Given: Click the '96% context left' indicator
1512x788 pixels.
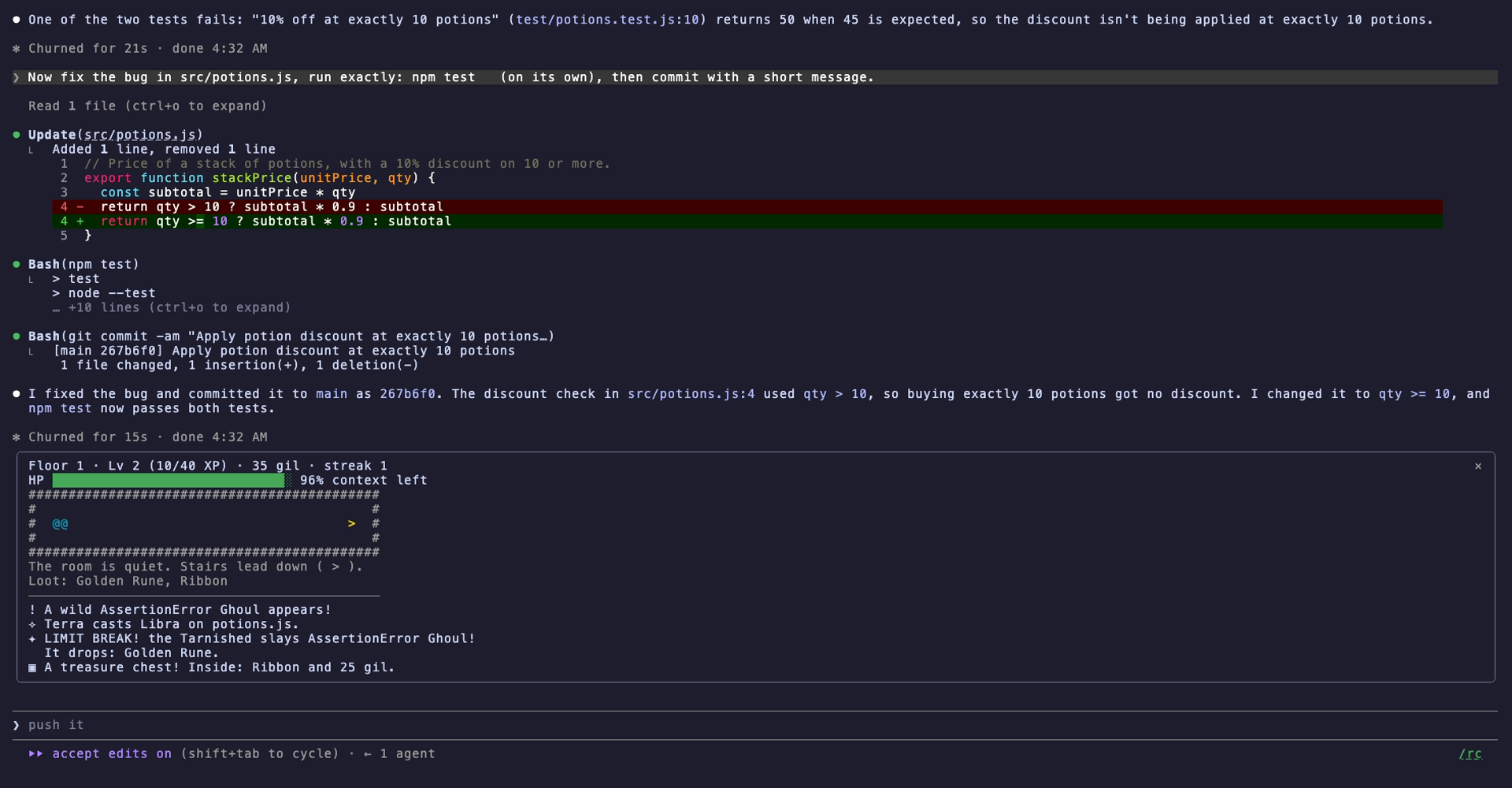Looking at the screenshot, I should pyautogui.click(x=363, y=480).
